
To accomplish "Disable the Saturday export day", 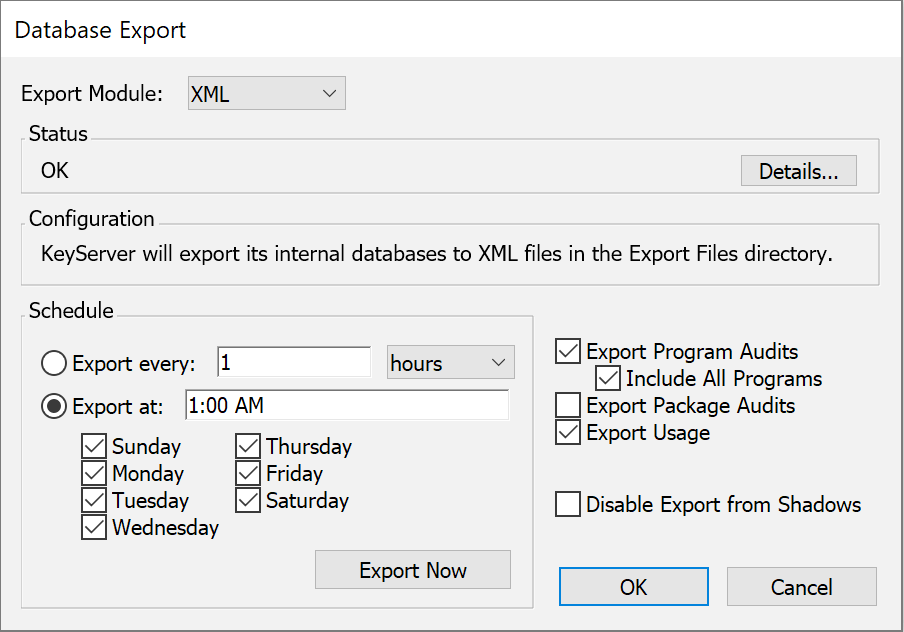I will click(x=249, y=500).
